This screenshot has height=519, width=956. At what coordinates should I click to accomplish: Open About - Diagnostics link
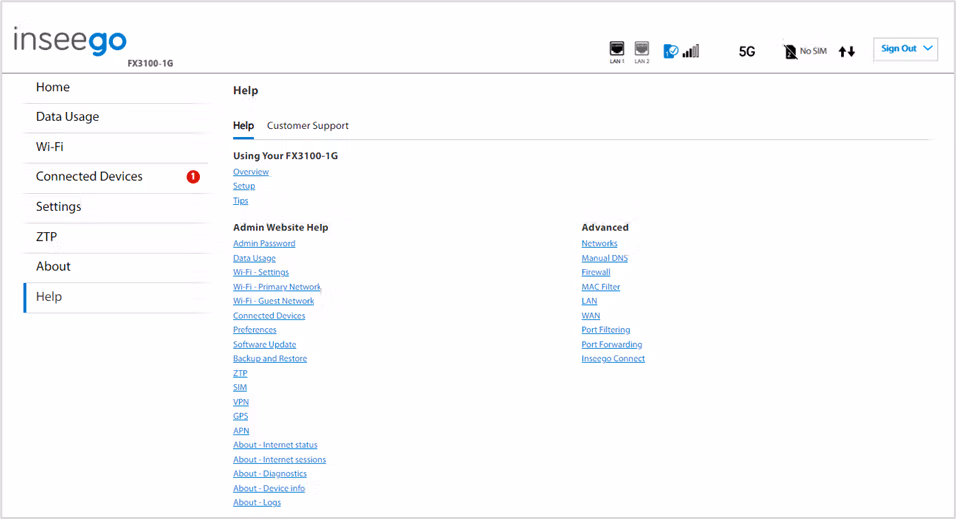click(x=270, y=473)
